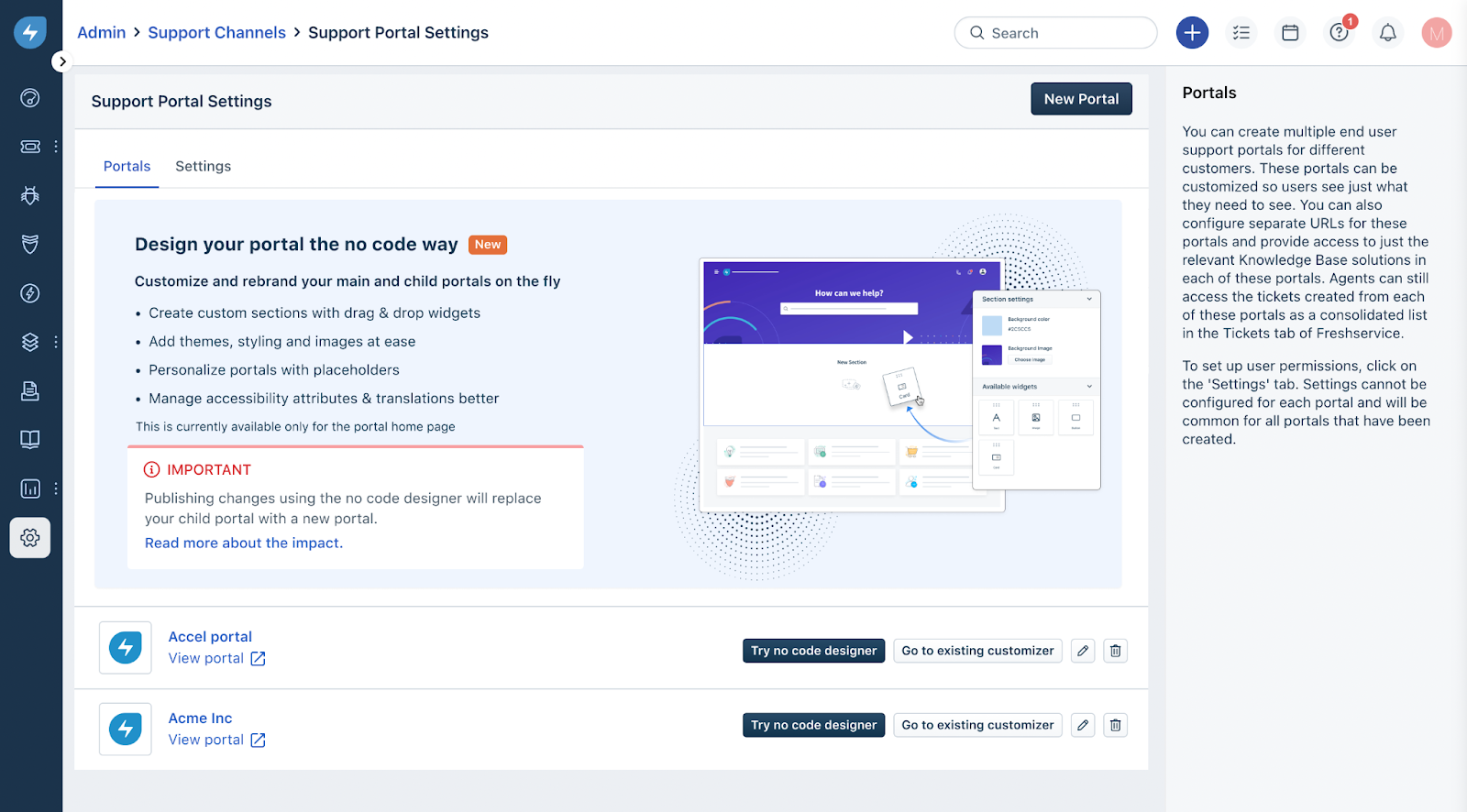Open the shield icon in sidebar
1467x812 pixels.
pos(30,244)
